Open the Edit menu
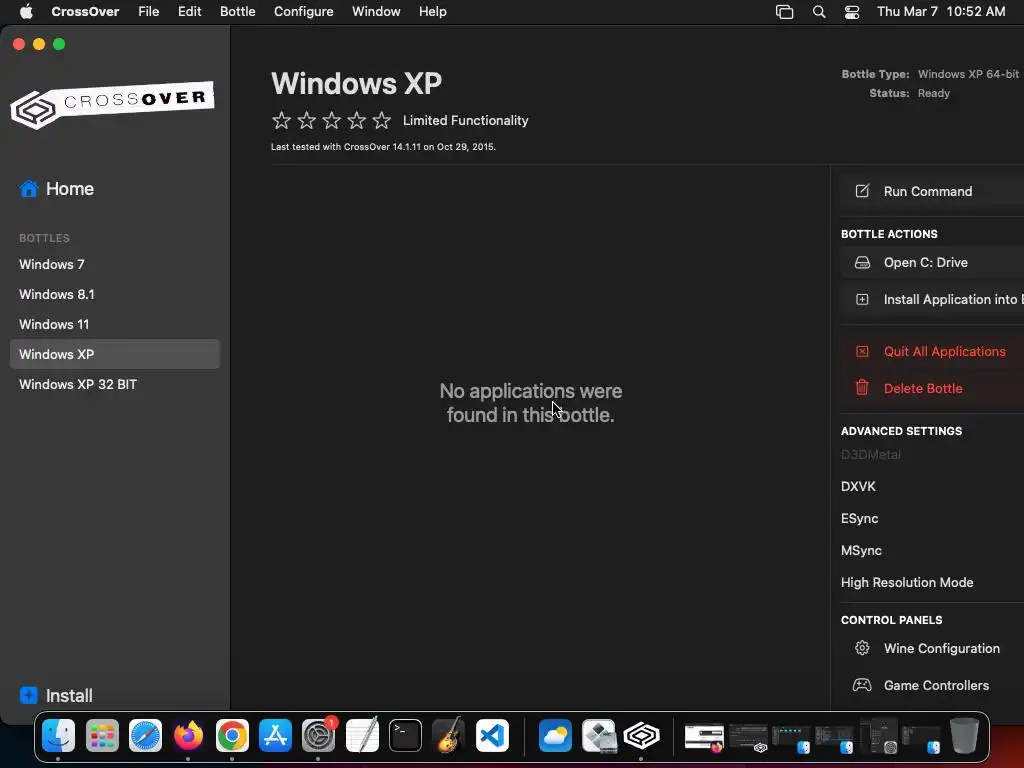This screenshot has height=768, width=1024. (x=189, y=11)
